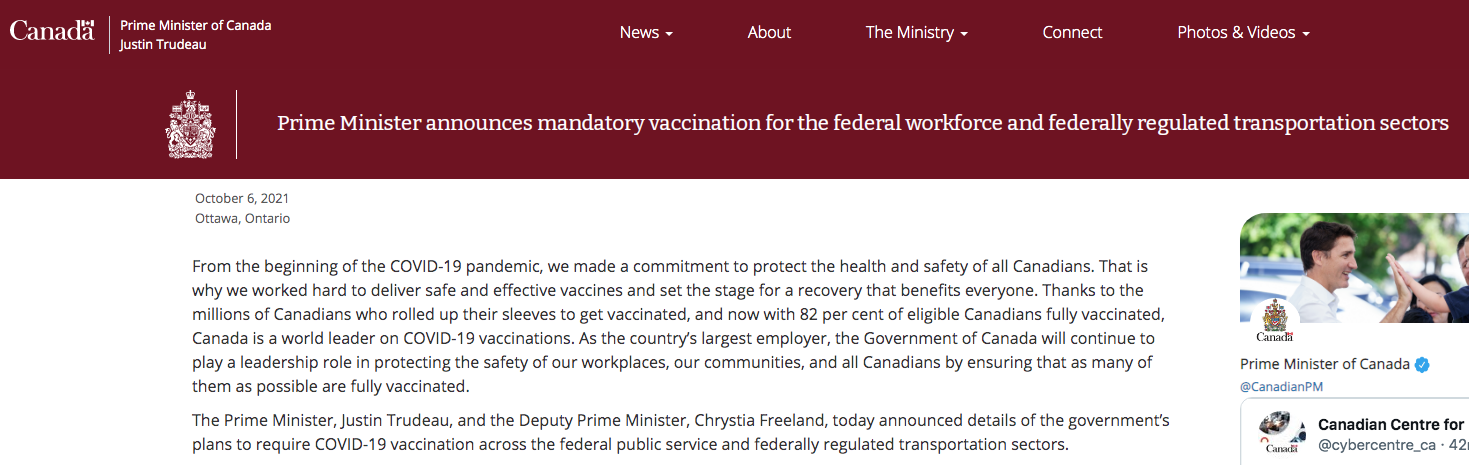The height and width of the screenshot is (465, 1469).
Task: Click the October 6, 2021 date text
Action: tap(242, 198)
